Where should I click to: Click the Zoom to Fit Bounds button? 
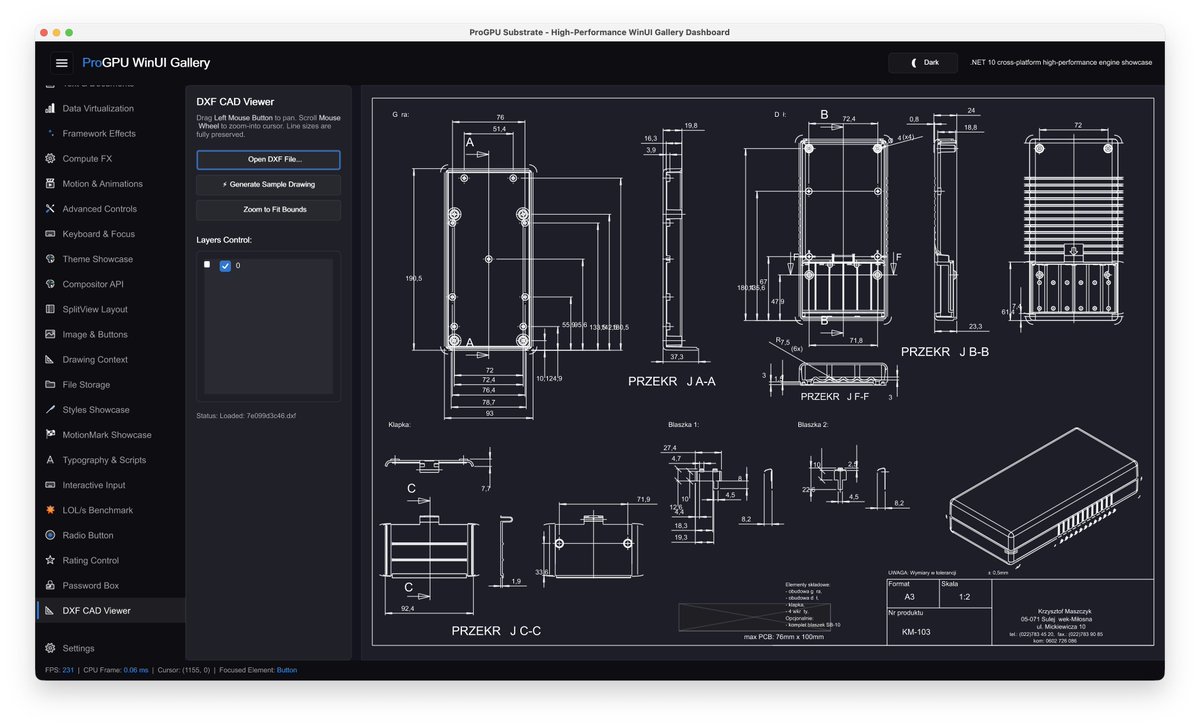pyautogui.click(x=268, y=210)
